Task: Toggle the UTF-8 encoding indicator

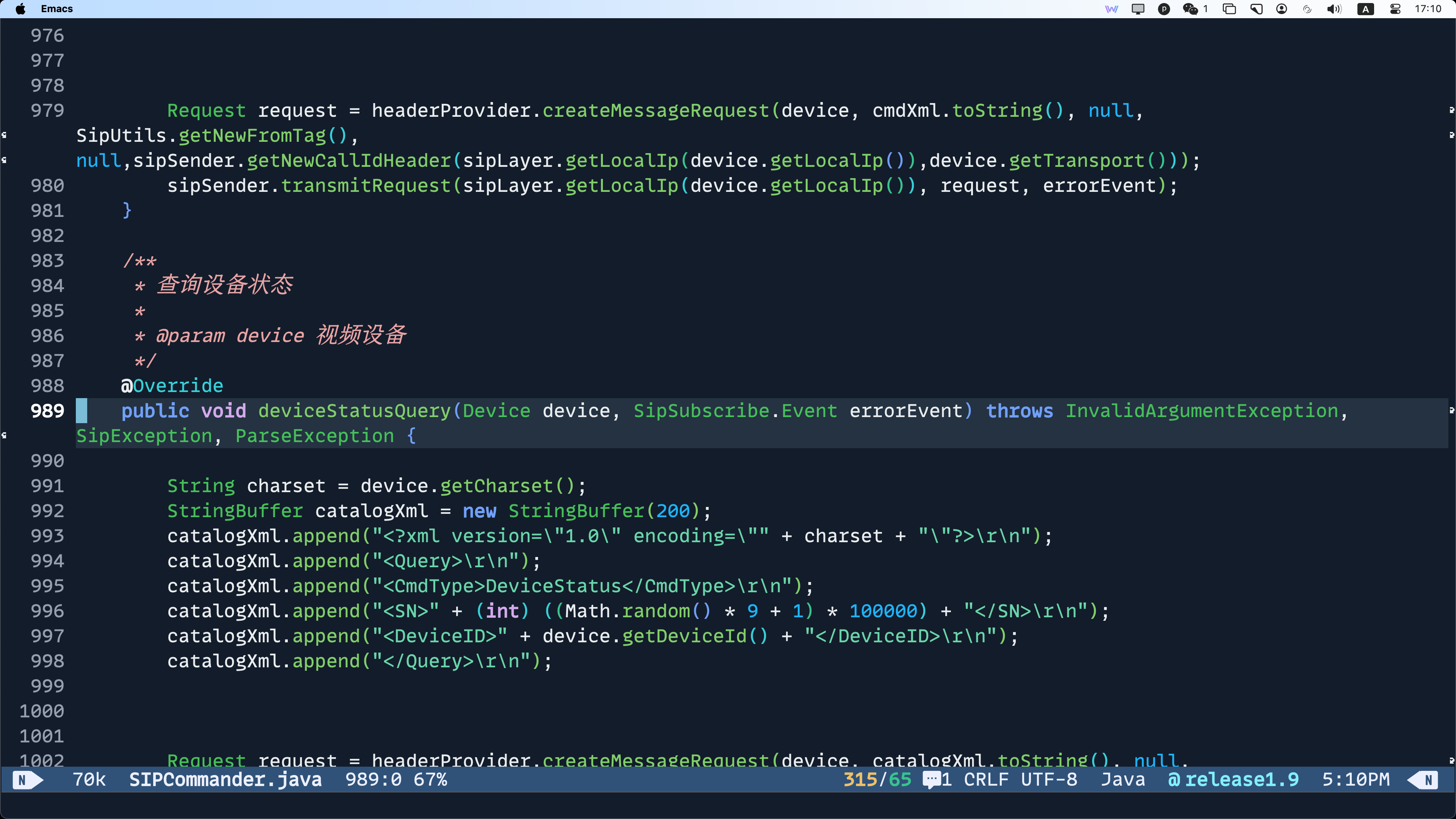Action: click(x=1049, y=780)
